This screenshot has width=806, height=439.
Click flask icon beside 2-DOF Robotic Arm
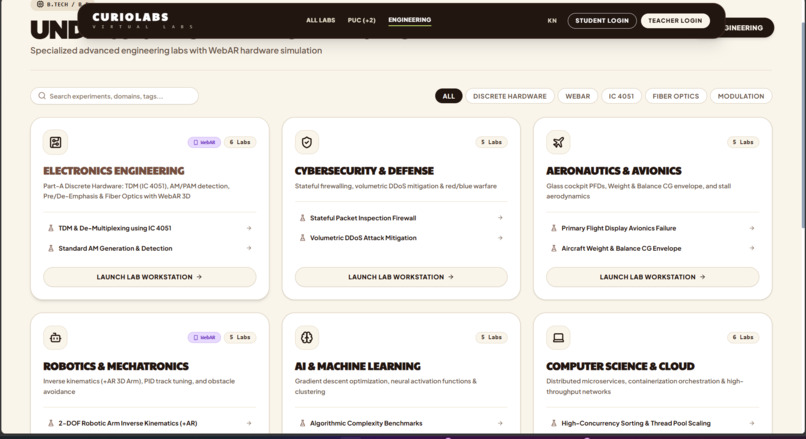pos(51,424)
